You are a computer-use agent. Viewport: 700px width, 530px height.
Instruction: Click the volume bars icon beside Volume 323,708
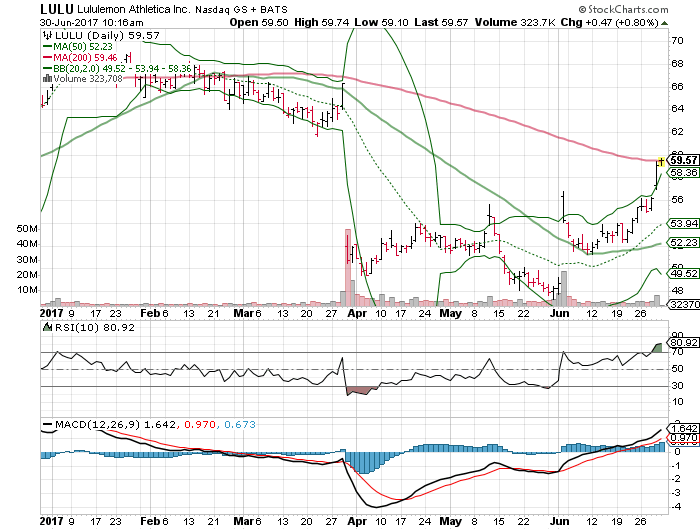pyautogui.click(x=47, y=79)
